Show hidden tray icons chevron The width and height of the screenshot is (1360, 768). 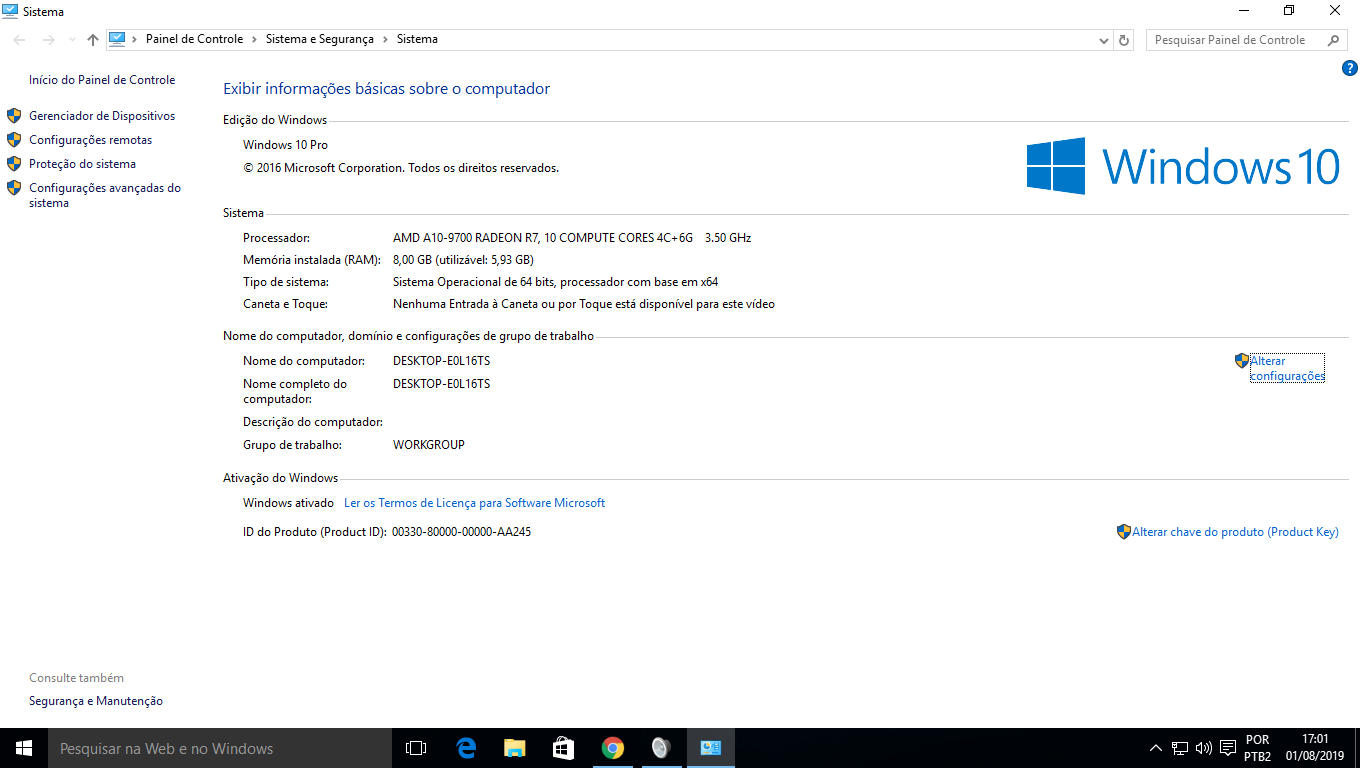(1156, 748)
